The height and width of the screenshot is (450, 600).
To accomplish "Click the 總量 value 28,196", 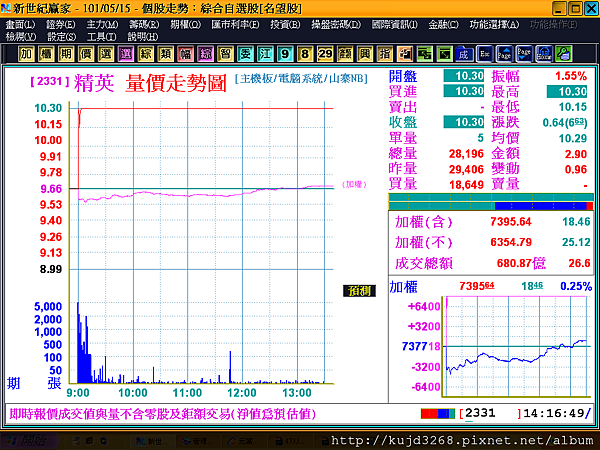I will click(466, 154).
